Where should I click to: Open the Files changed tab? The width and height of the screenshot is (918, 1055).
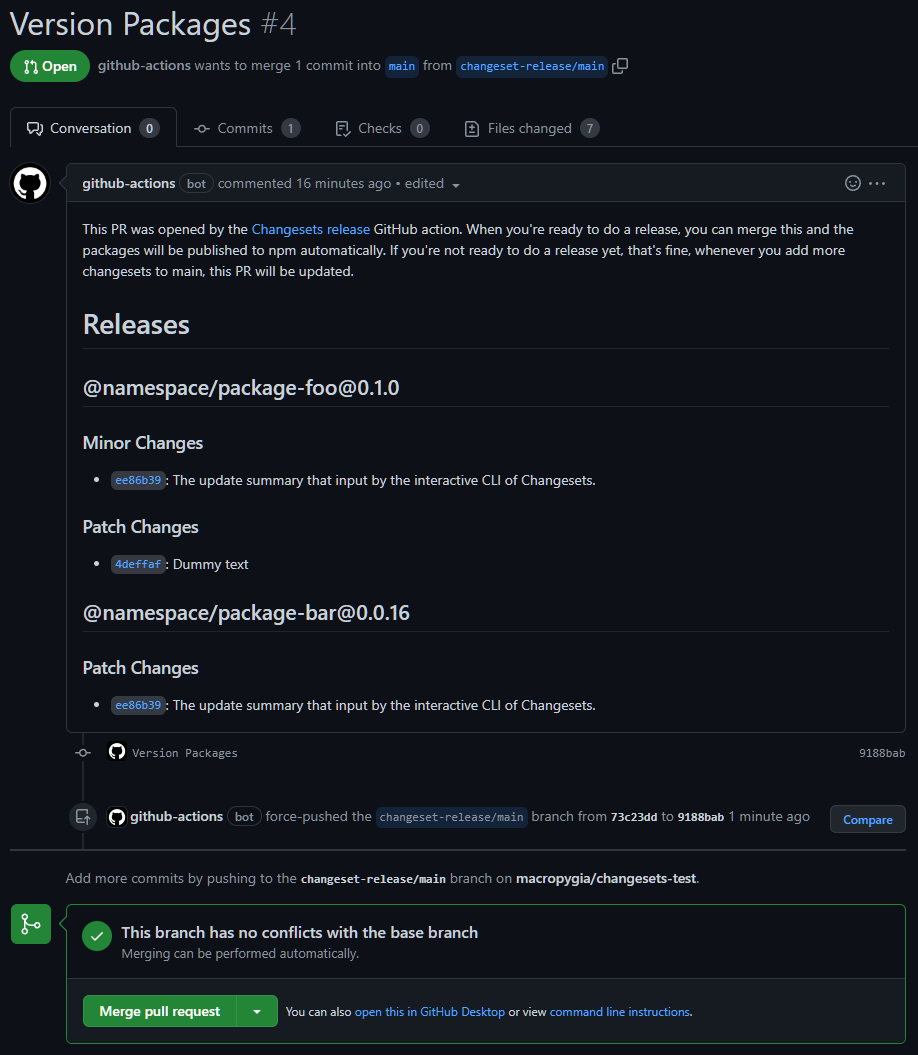tap(532, 128)
